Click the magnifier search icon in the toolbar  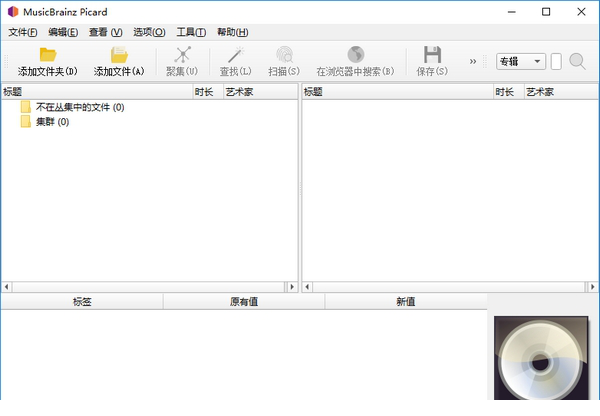578,62
